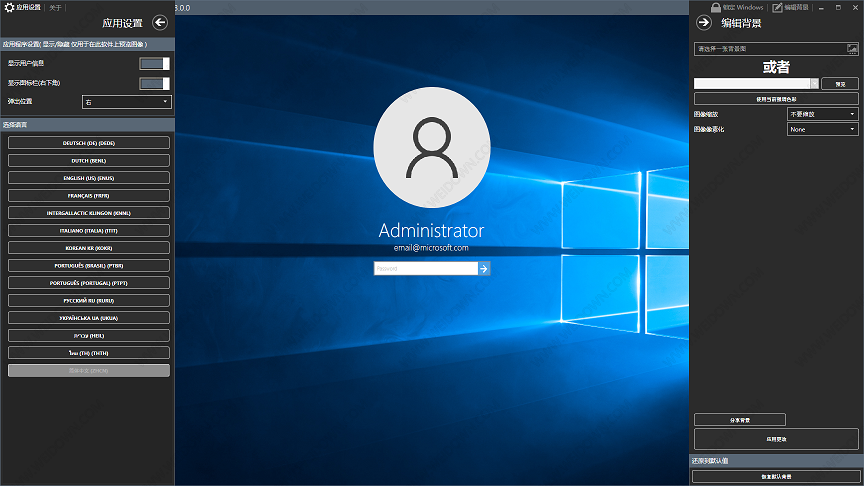Select the ITALIANO (ITALIA) language button
The height and width of the screenshot is (486, 864).
89,230
